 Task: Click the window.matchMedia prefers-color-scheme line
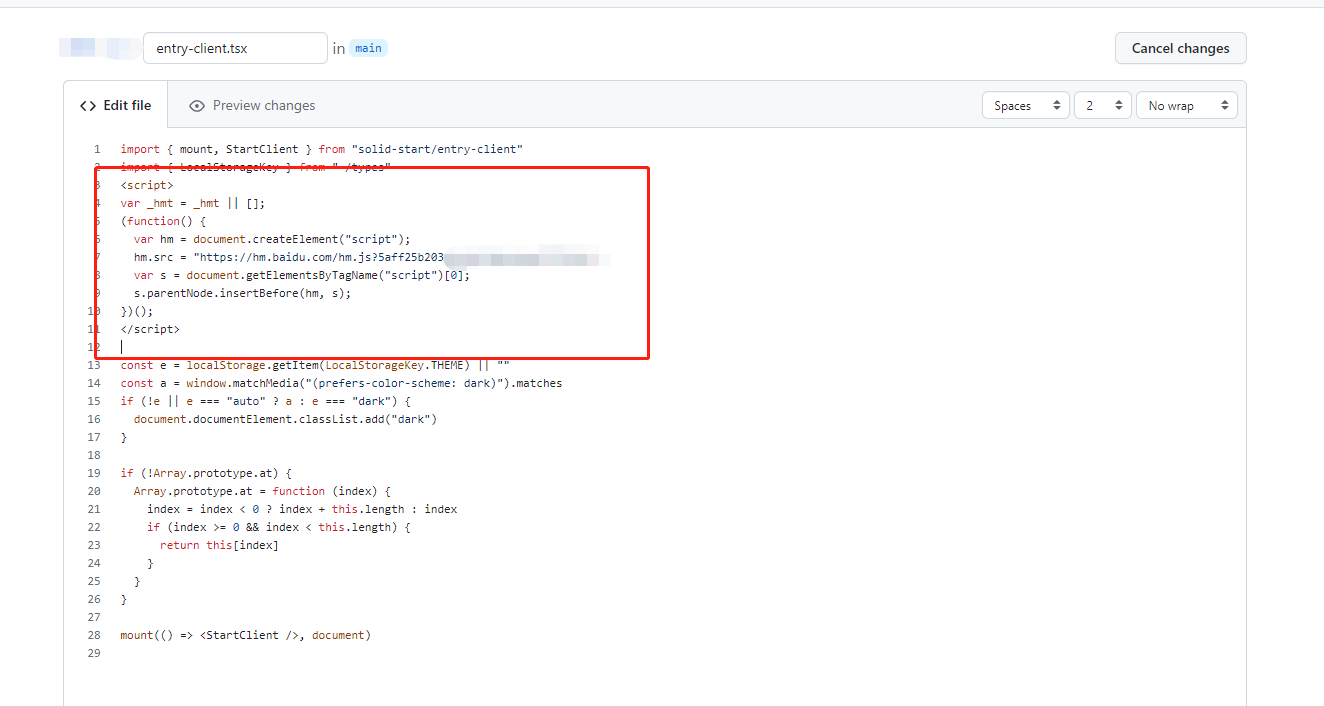341,383
